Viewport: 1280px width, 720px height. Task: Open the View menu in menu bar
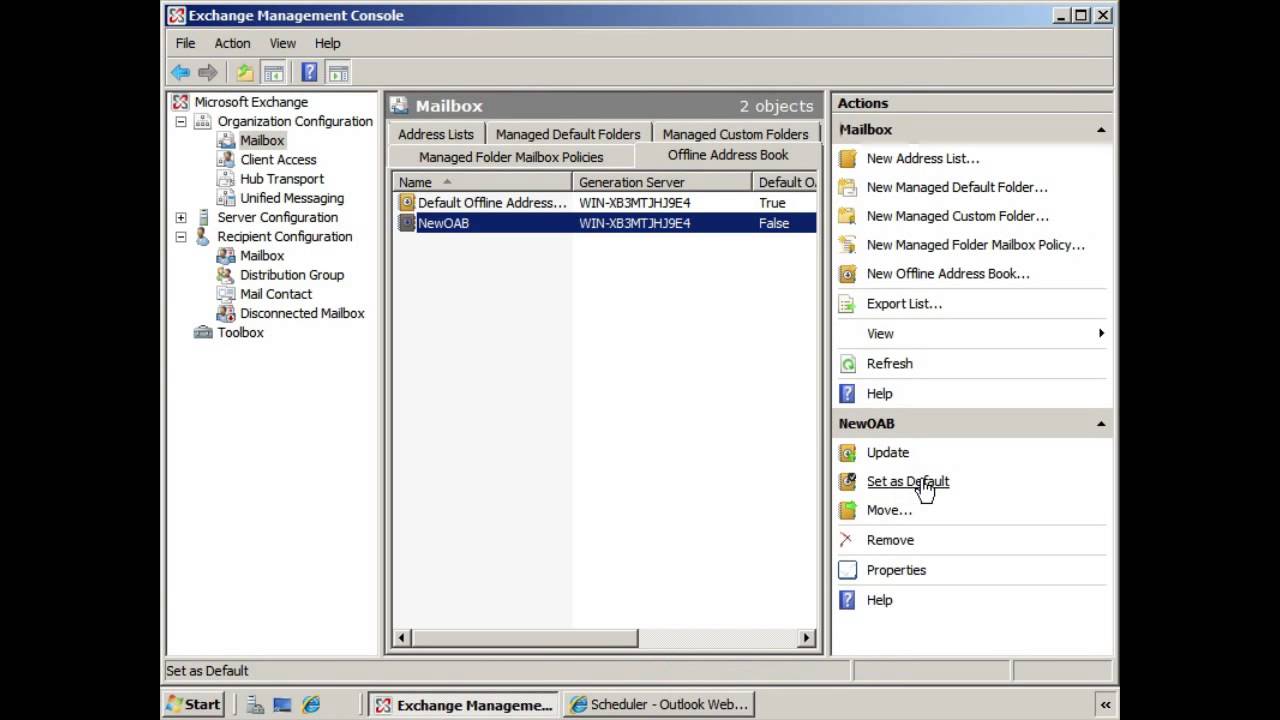pos(283,43)
